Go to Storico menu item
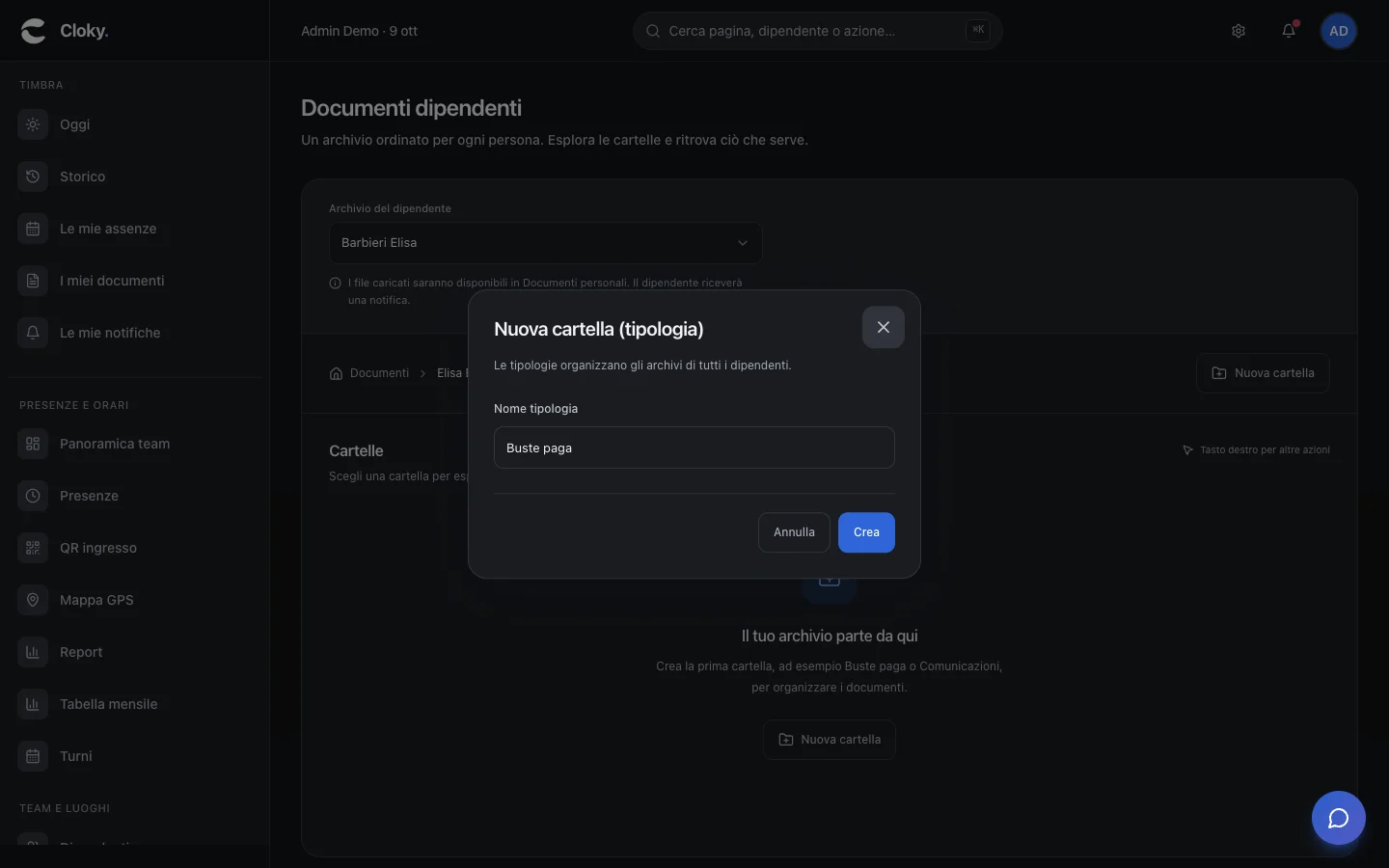 tap(134, 176)
